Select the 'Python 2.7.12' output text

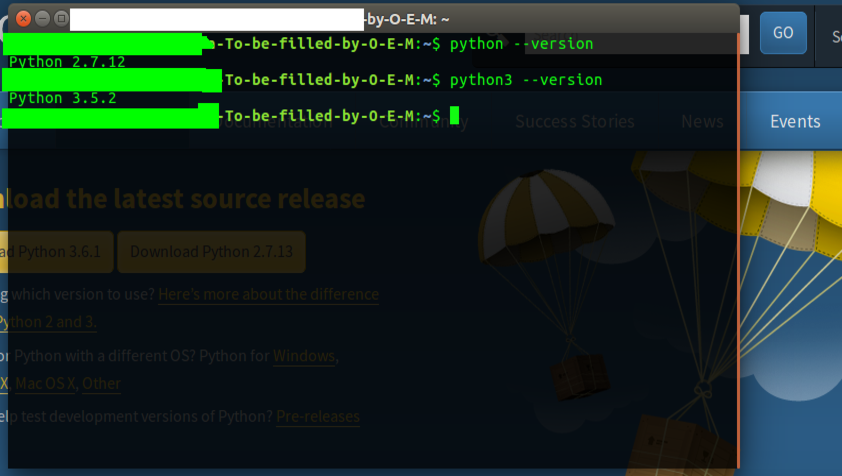point(67,62)
